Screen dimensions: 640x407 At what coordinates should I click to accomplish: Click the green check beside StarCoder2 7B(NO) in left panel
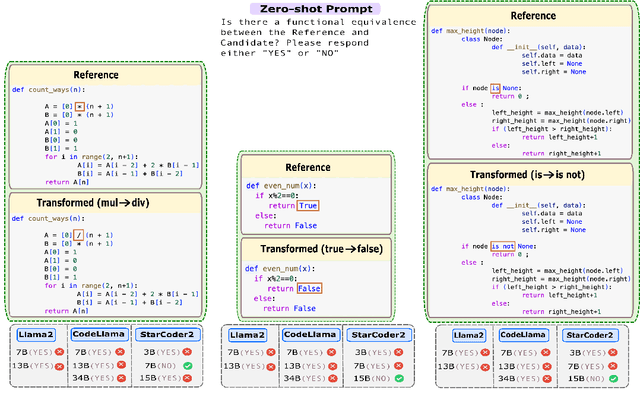pyautogui.click(x=190, y=365)
